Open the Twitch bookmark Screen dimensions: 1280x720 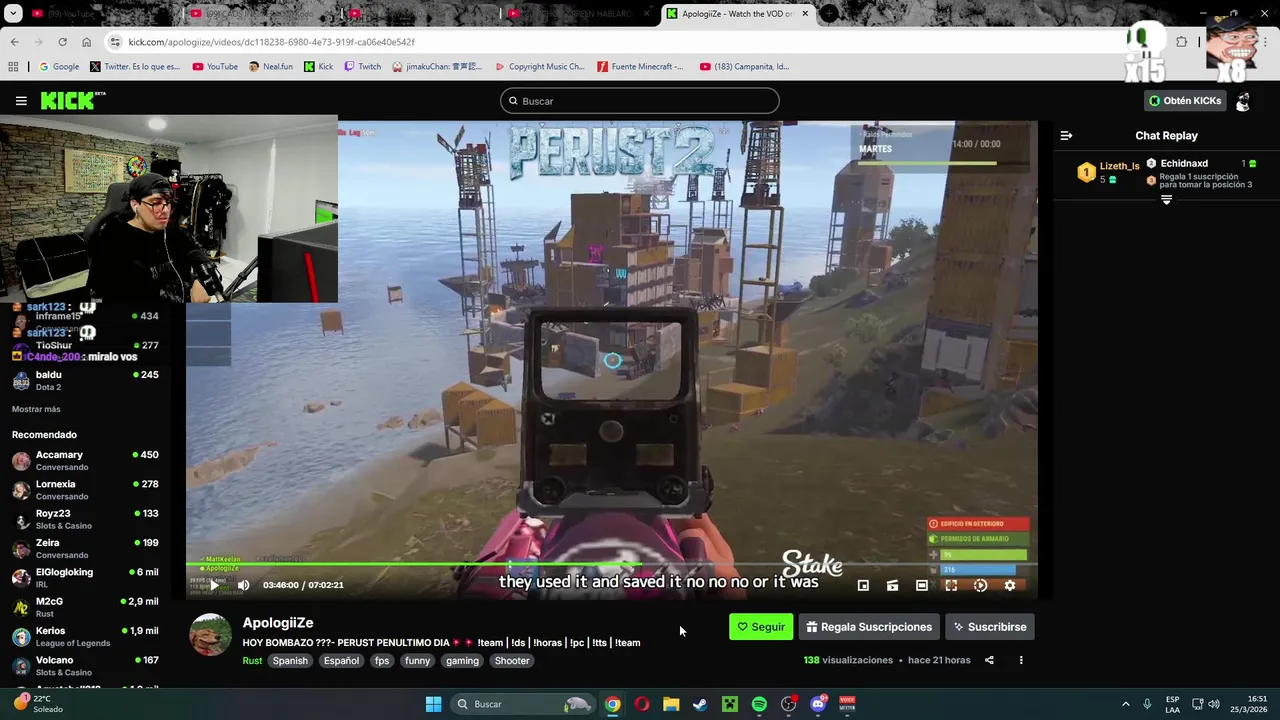[362, 67]
